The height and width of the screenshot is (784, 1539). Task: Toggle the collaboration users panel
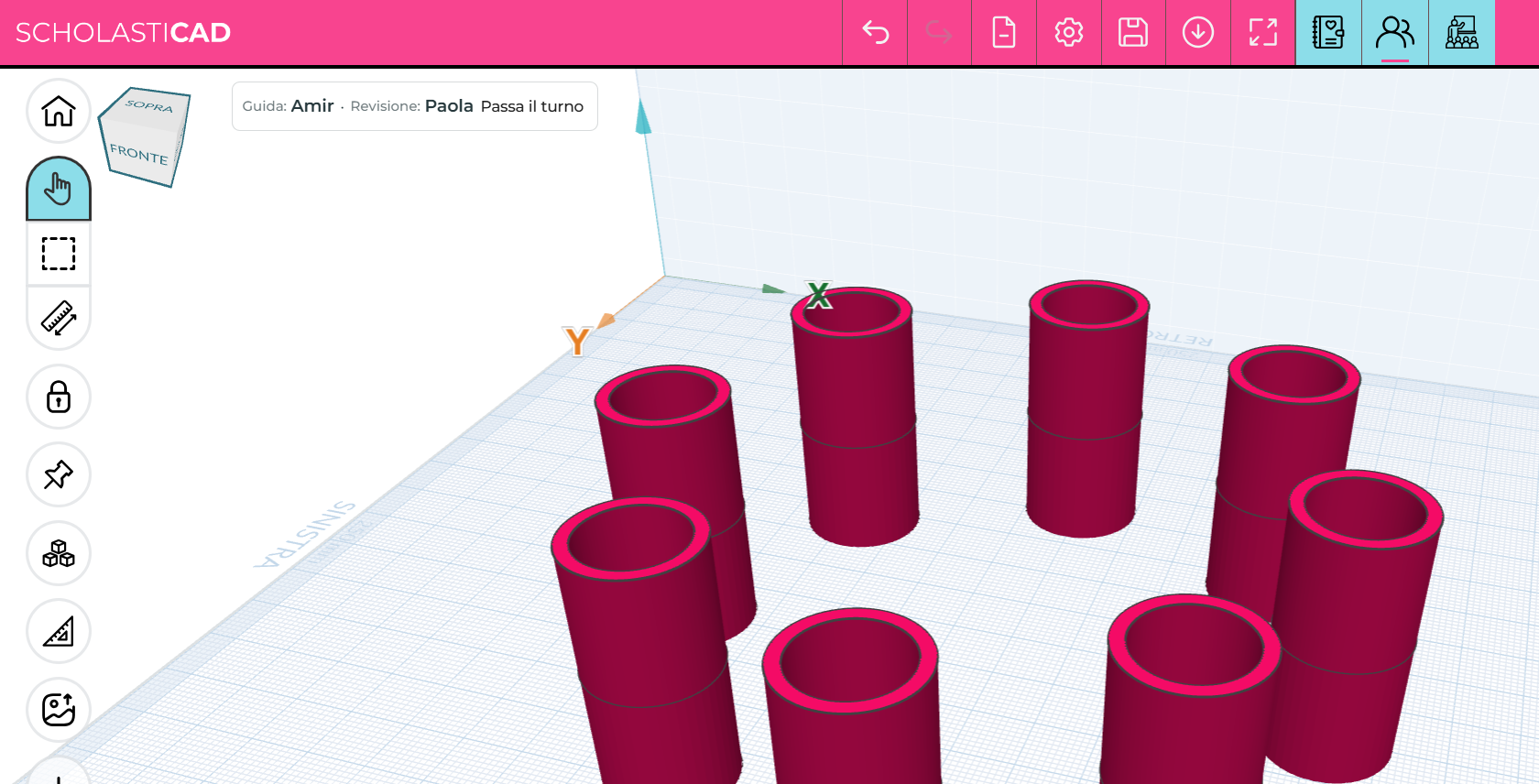pyautogui.click(x=1395, y=33)
